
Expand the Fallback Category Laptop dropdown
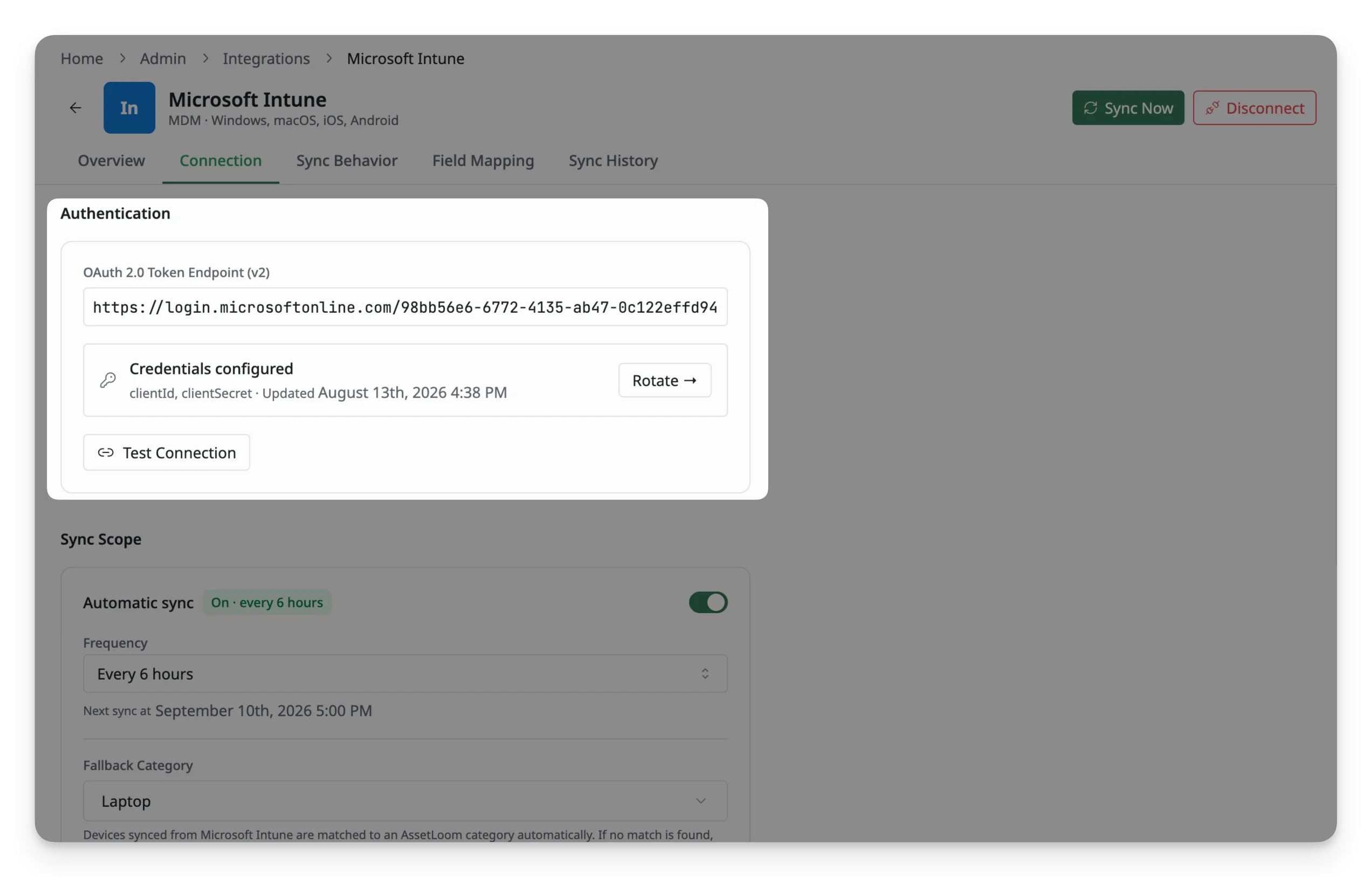pyautogui.click(x=406, y=801)
